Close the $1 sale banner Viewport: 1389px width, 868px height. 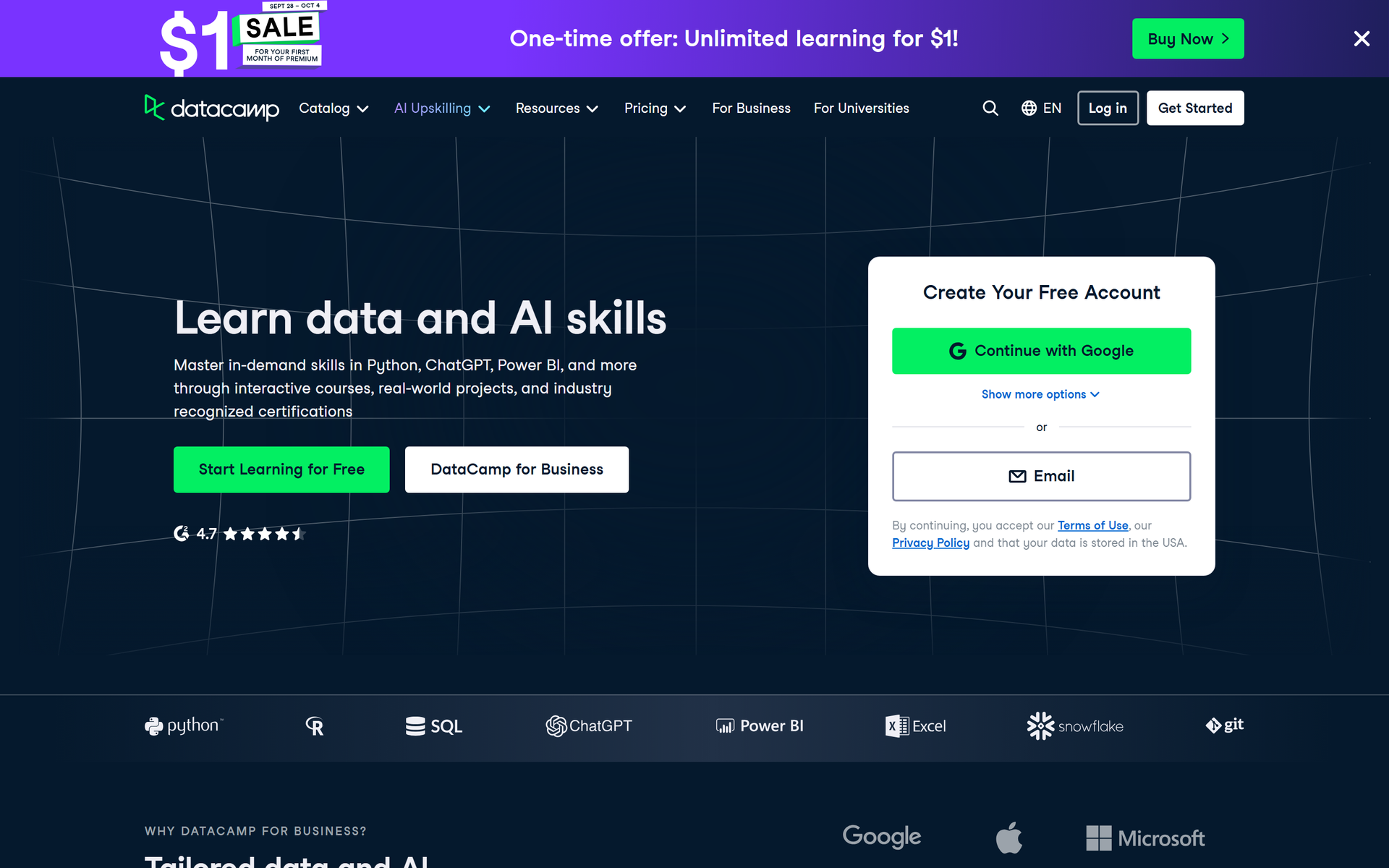pyautogui.click(x=1362, y=38)
